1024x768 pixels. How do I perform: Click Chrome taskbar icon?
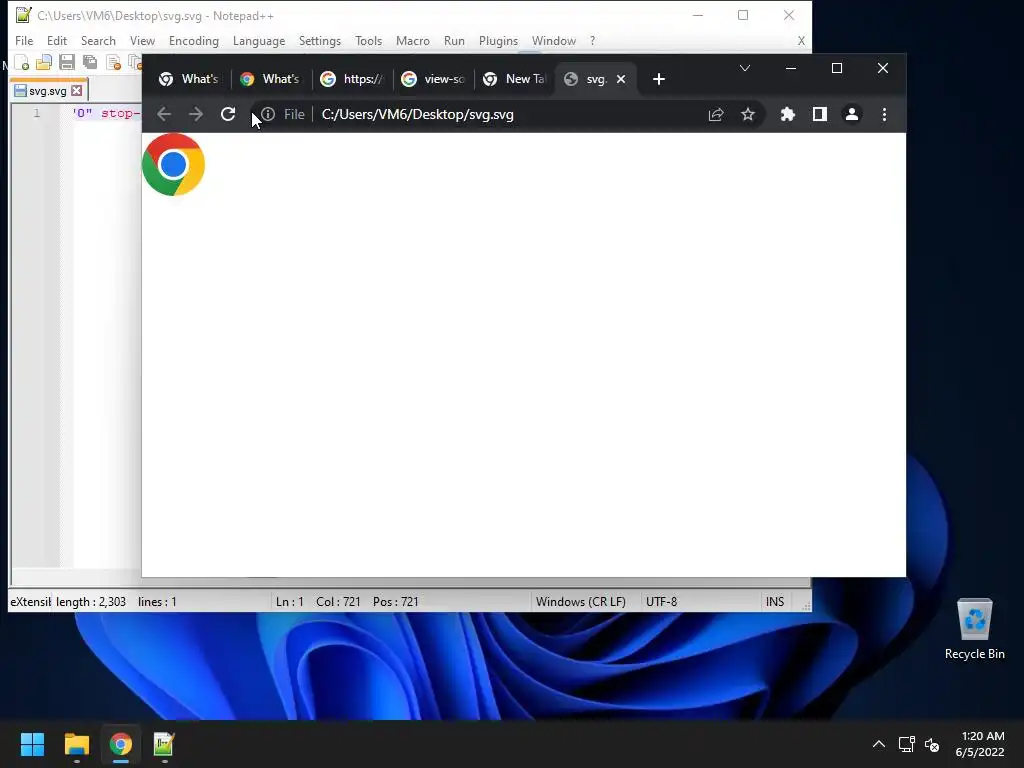pos(121,744)
